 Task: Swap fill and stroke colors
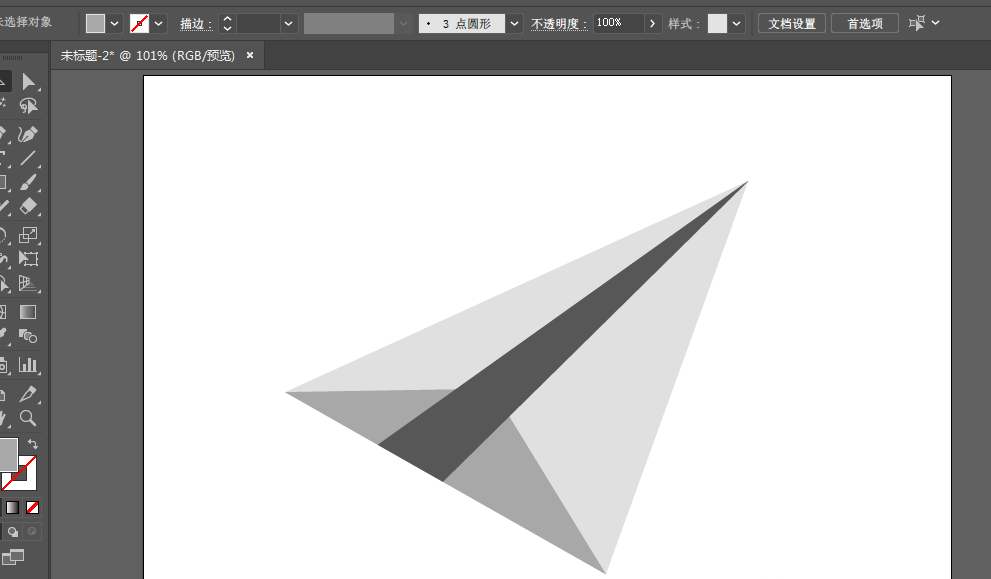pos(33,444)
